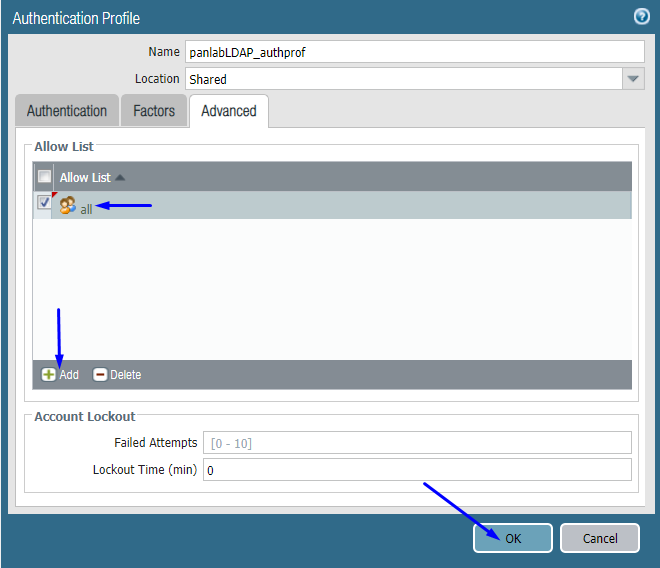The image size is (660, 568).
Task: Click the Delete button label
Action: click(125, 375)
